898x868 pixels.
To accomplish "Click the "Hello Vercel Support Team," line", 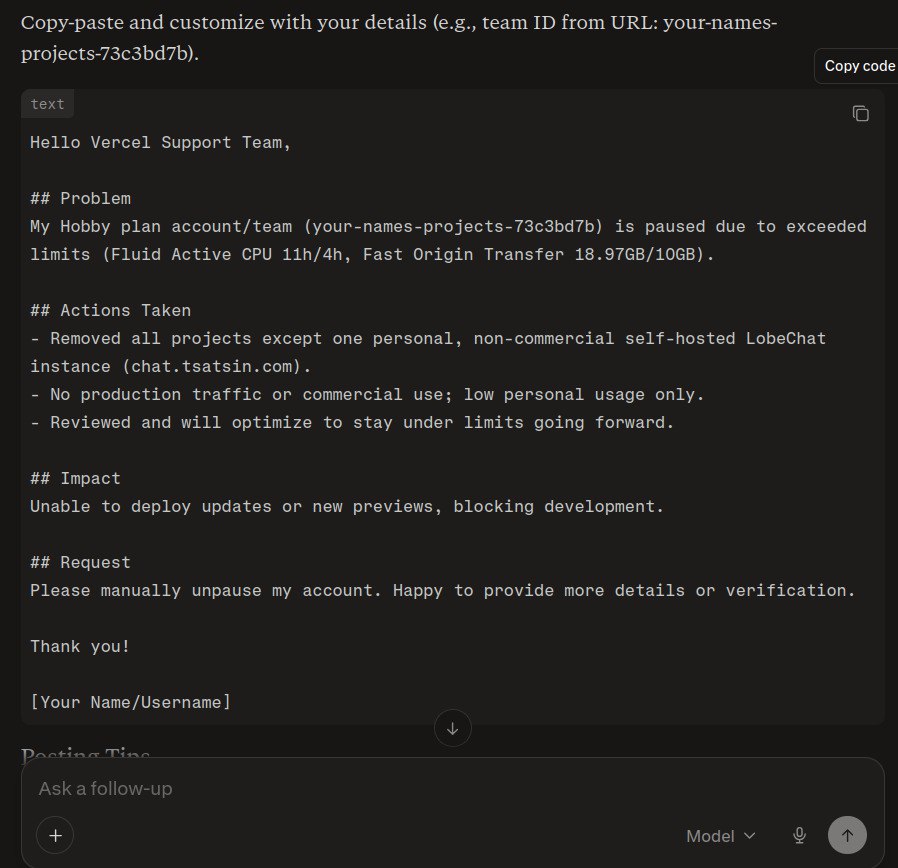I will coord(160,142).
